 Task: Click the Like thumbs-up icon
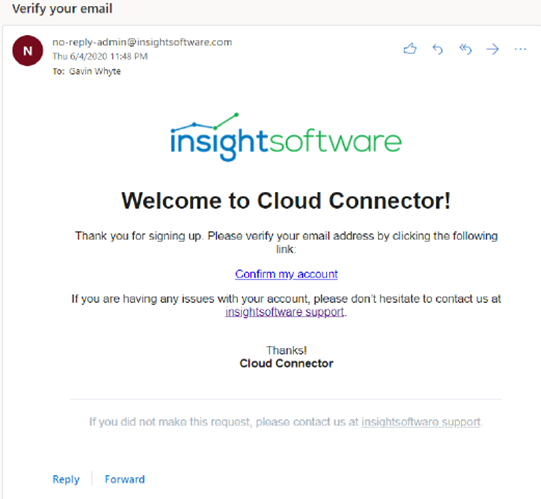point(410,49)
